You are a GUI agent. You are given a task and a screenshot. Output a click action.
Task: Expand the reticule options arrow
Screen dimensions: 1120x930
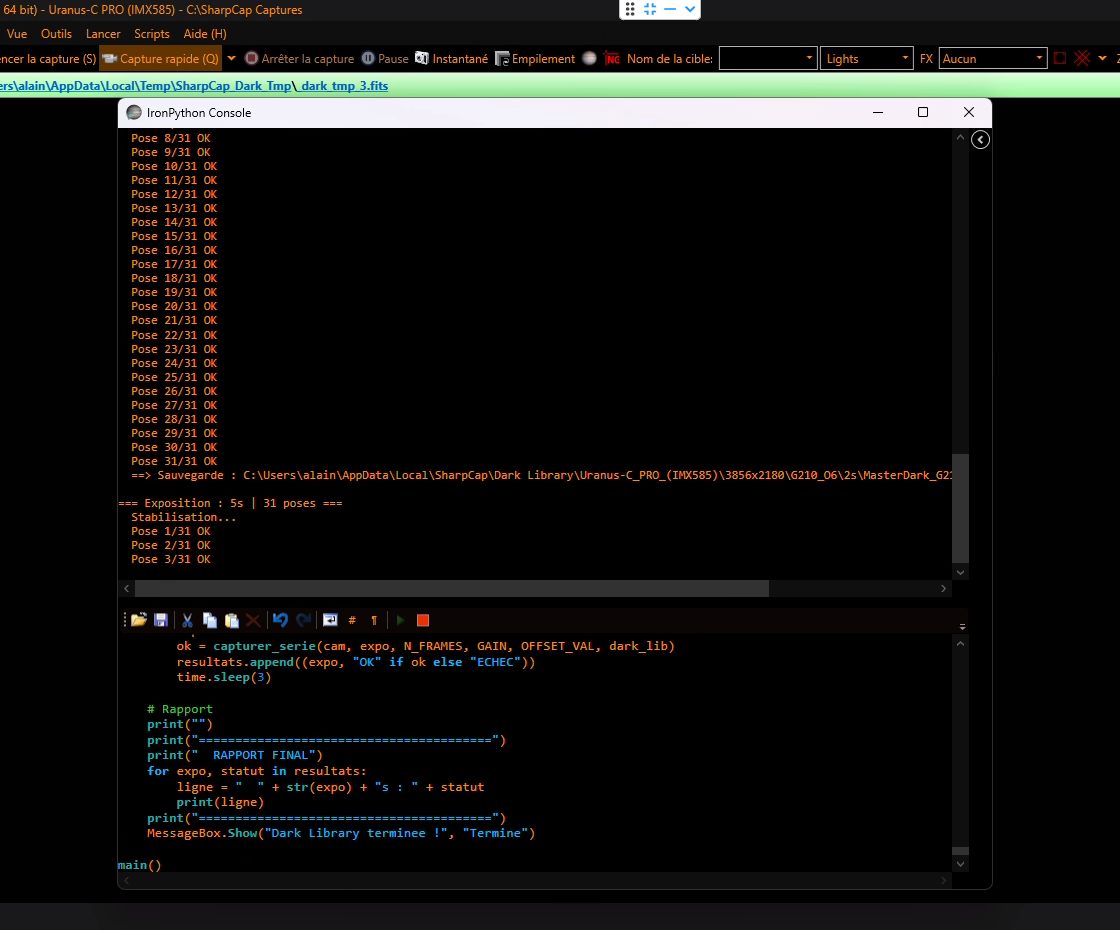click(x=1102, y=59)
